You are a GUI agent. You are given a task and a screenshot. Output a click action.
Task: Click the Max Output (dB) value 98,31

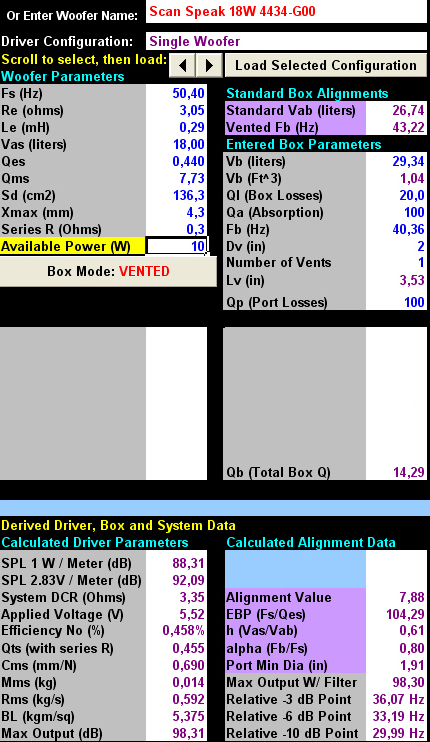pyautogui.click(x=188, y=733)
